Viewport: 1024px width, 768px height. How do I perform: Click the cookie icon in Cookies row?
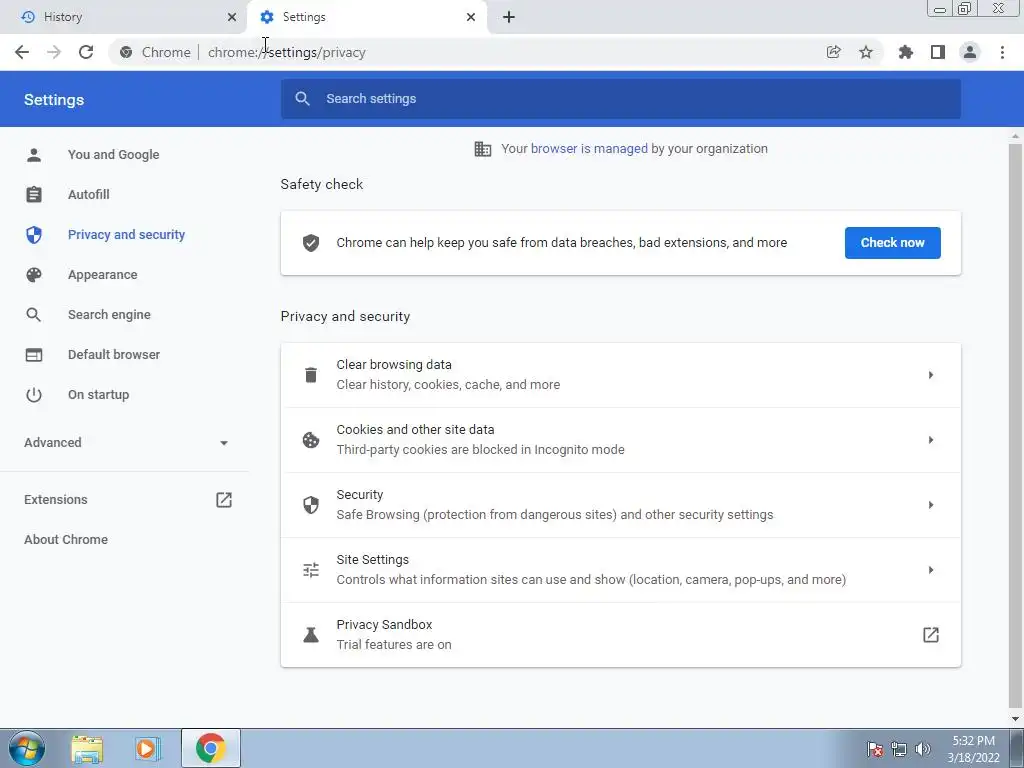[x=311, y=440]
